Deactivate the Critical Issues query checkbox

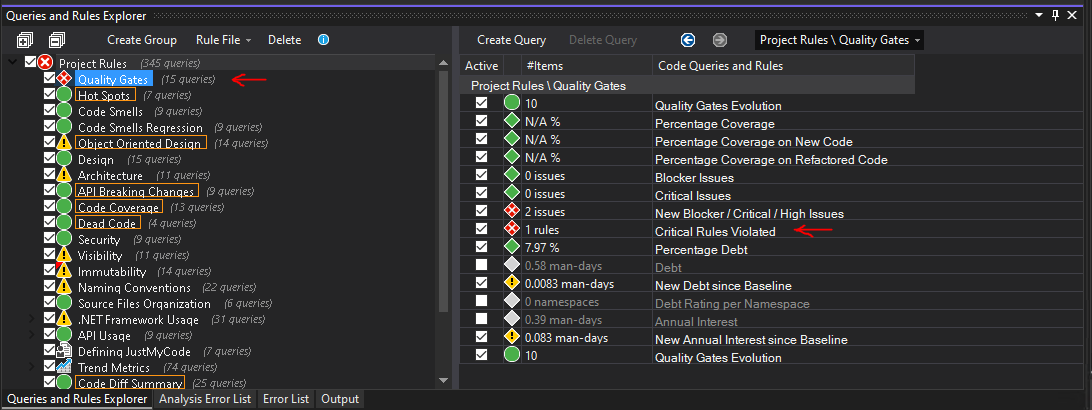(x=481, y=193)
